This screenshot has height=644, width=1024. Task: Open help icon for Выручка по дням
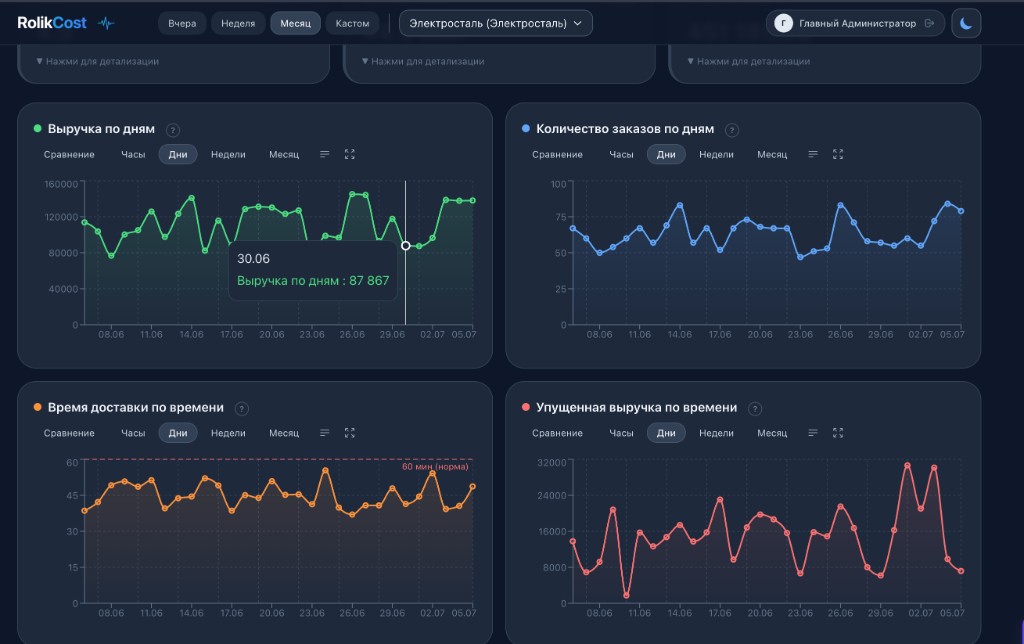pyautogui.click(x=172, y=130)
